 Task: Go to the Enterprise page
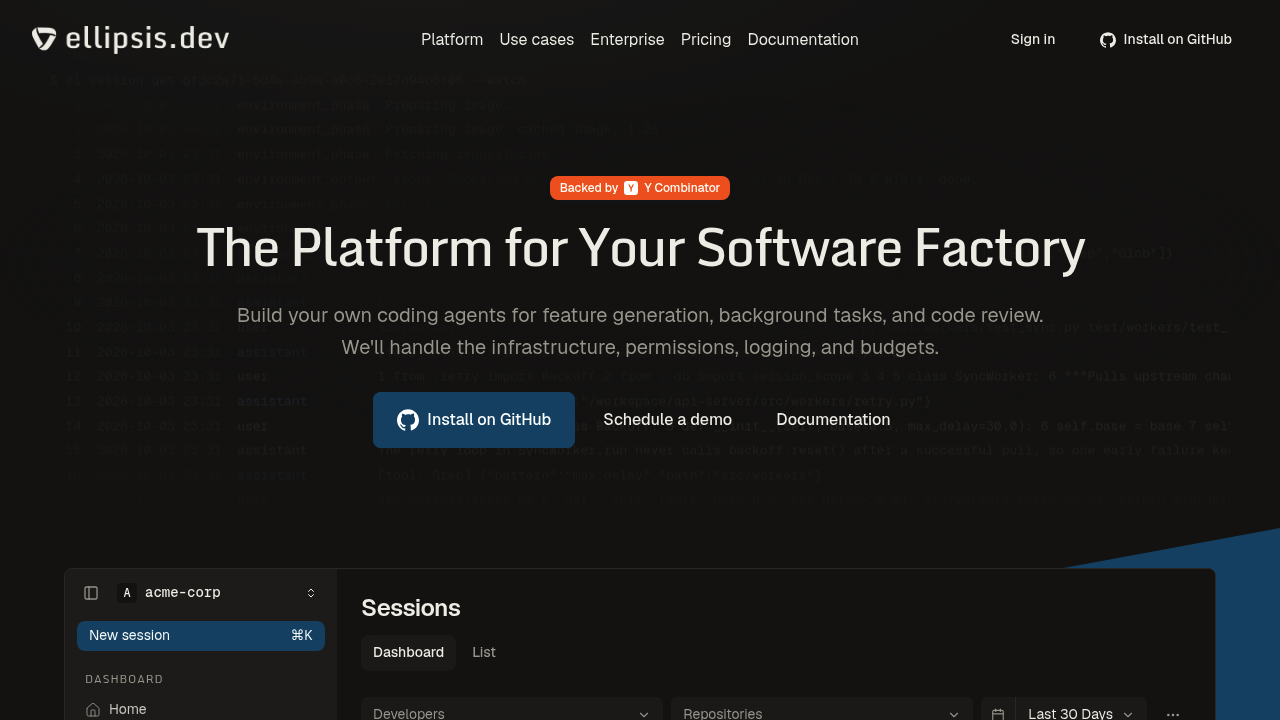627,39
